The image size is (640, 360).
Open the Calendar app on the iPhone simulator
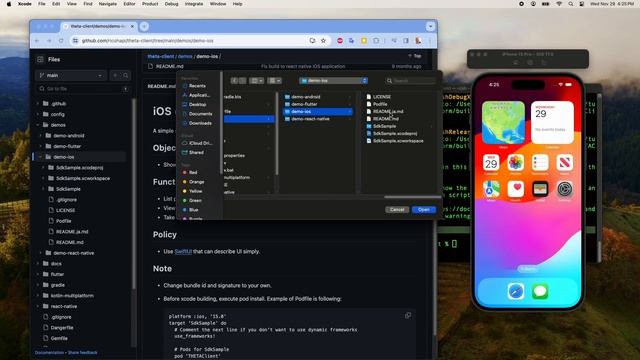tap(491, 163)
